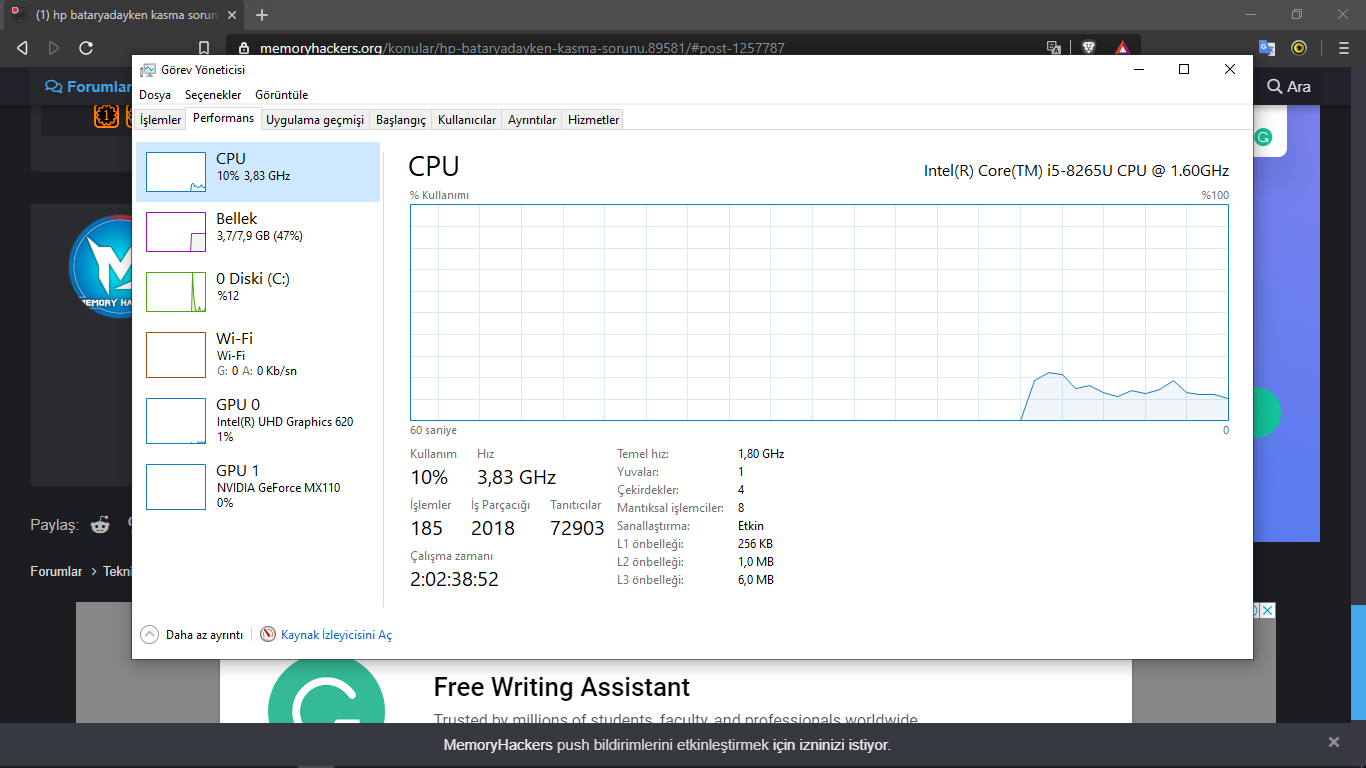
Task: Click the L1 önbelleği value 256 KB
Action: (x=755, y=544)
